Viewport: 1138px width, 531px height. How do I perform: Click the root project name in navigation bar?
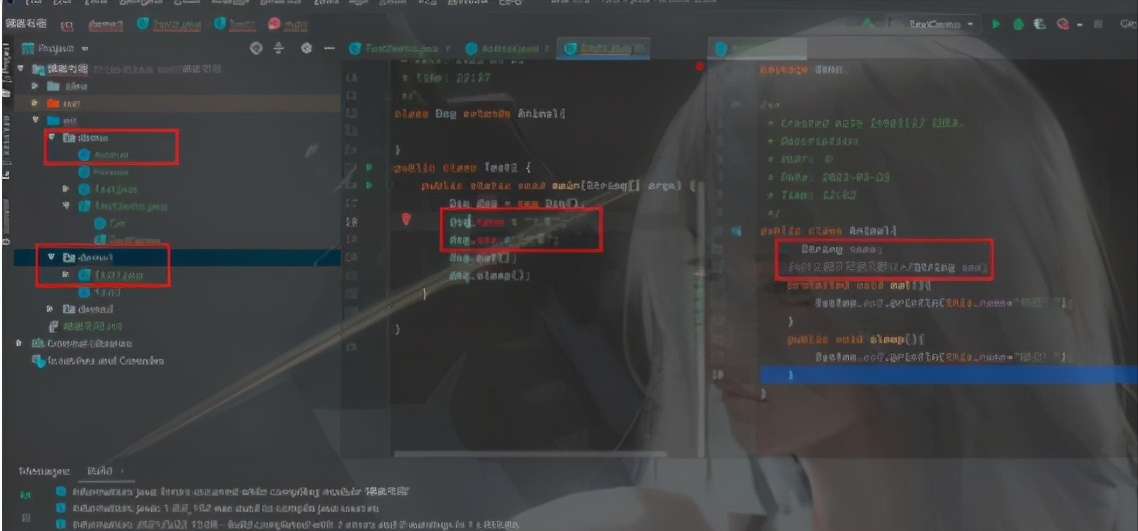click(25, 24)
